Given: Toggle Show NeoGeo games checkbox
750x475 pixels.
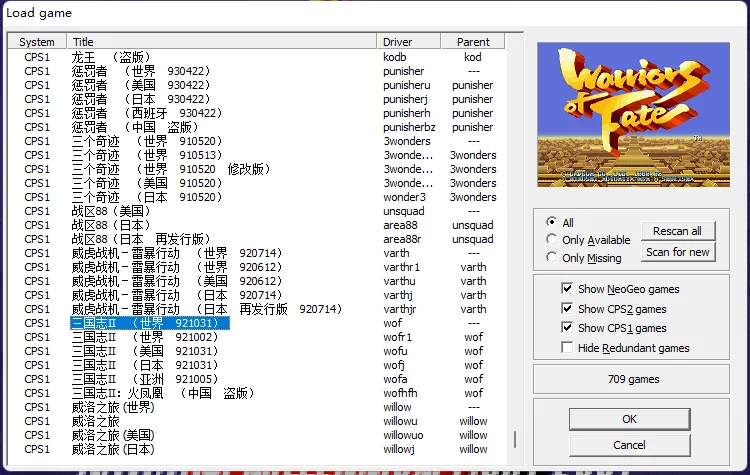Looking at the screenshot, I should coord(567,289).
